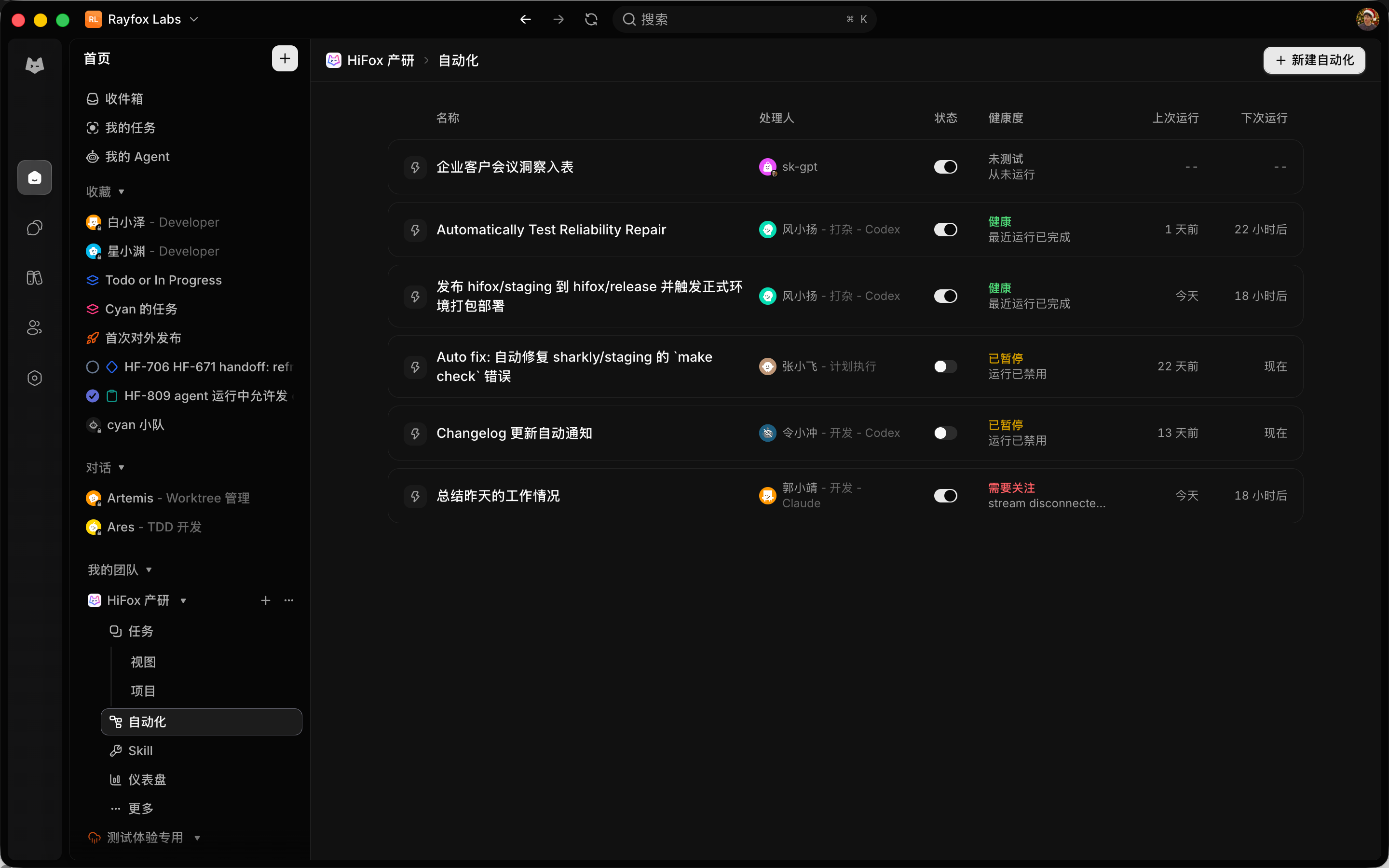Image resolution: width=1389 pixels, height=868 pixels.
Task: Open the members people icon in rail
Action: coord(34,328)
